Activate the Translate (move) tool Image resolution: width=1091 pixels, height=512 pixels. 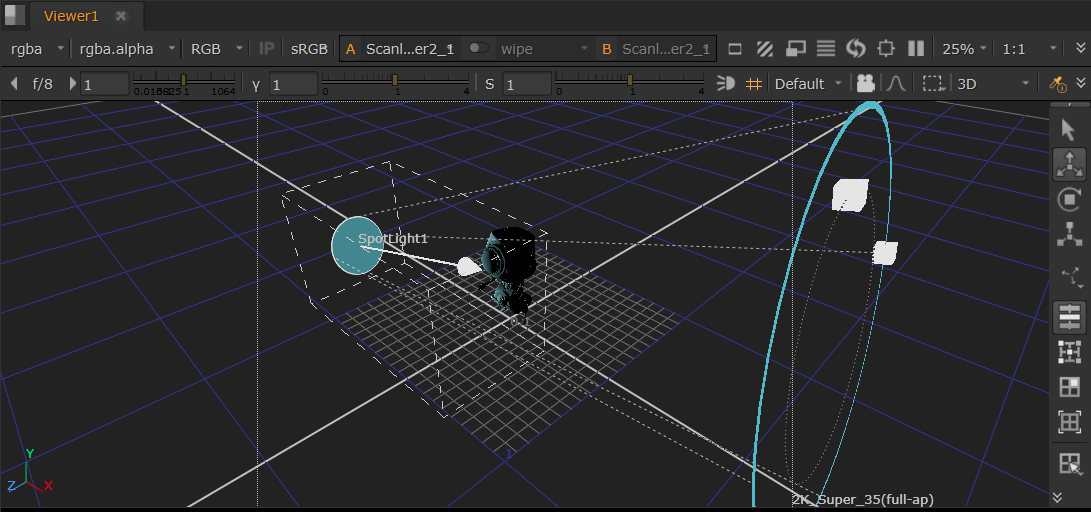pyautogui.click(x=1069, y=164)
